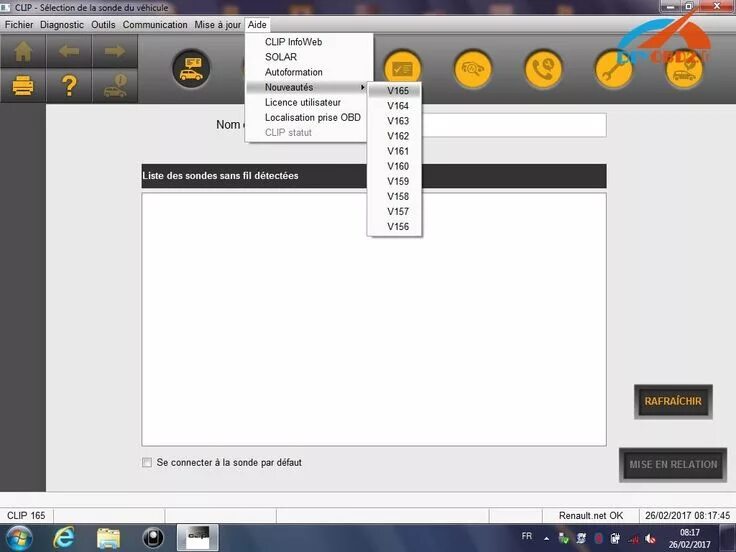
Task: Click the FR language indicator
Action: [x=527, y=536]
